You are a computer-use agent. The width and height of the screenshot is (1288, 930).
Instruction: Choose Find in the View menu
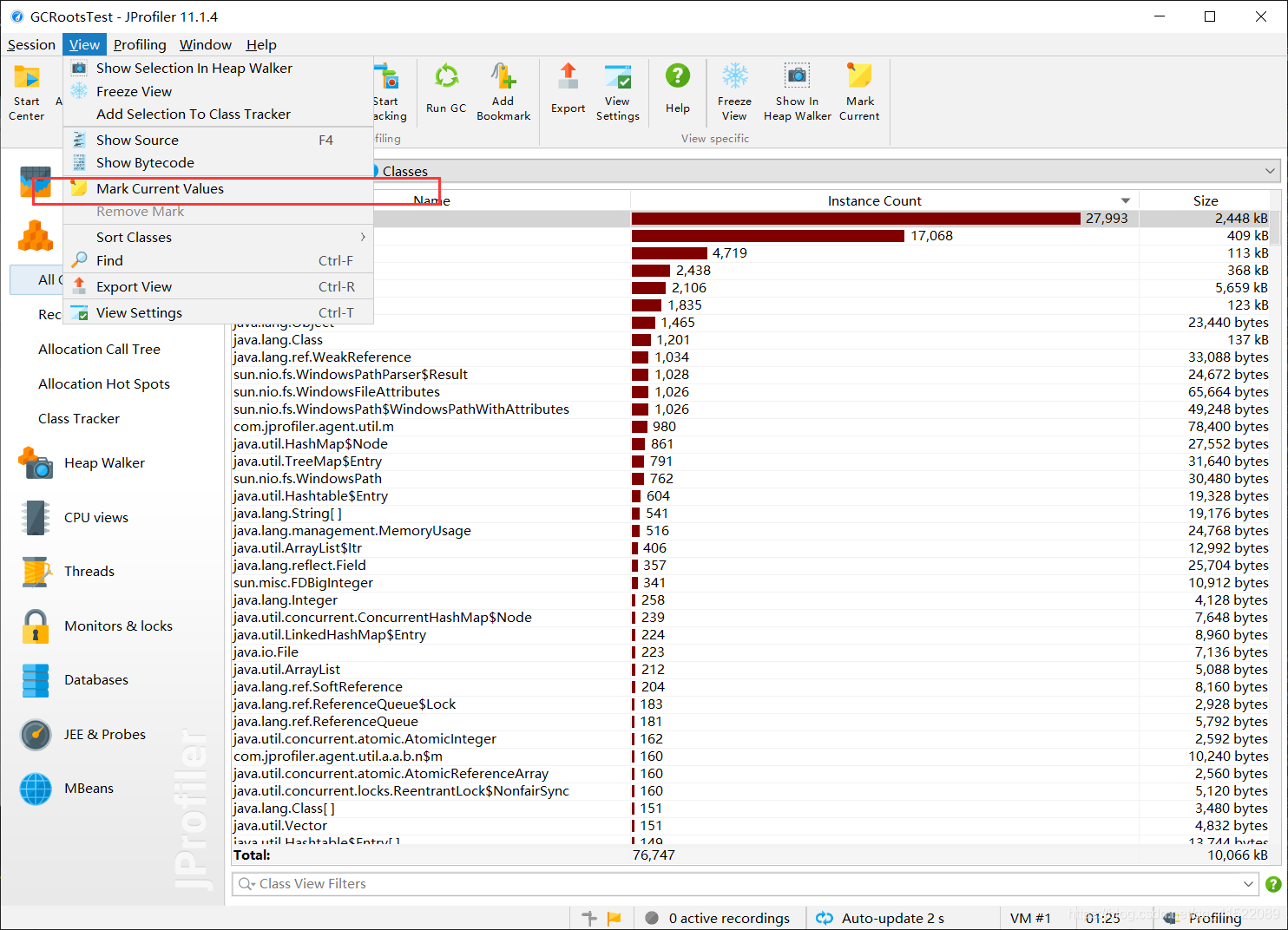[219, 261]
